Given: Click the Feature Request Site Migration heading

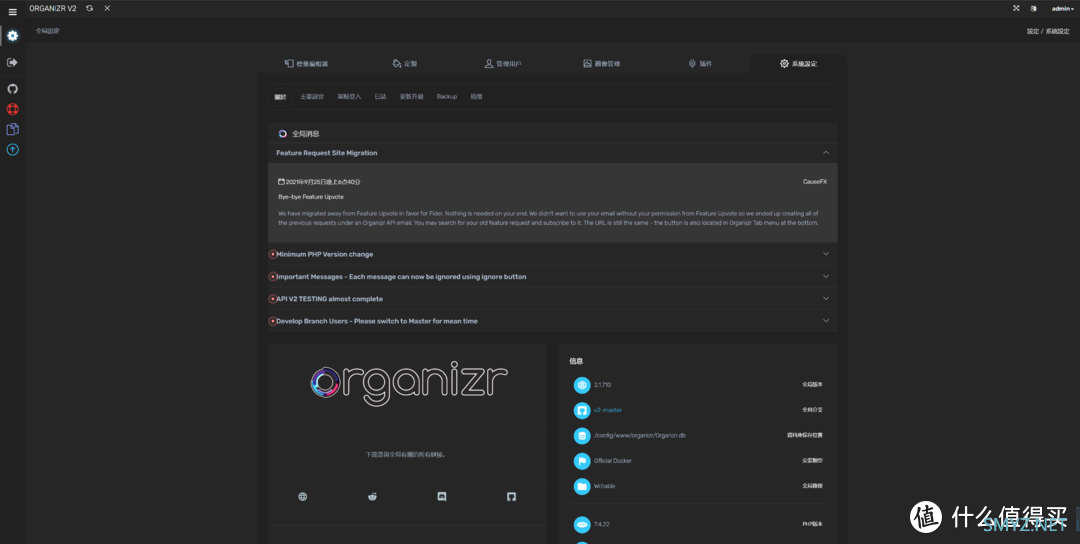Looking at the screenshot, I should (326, 153).
